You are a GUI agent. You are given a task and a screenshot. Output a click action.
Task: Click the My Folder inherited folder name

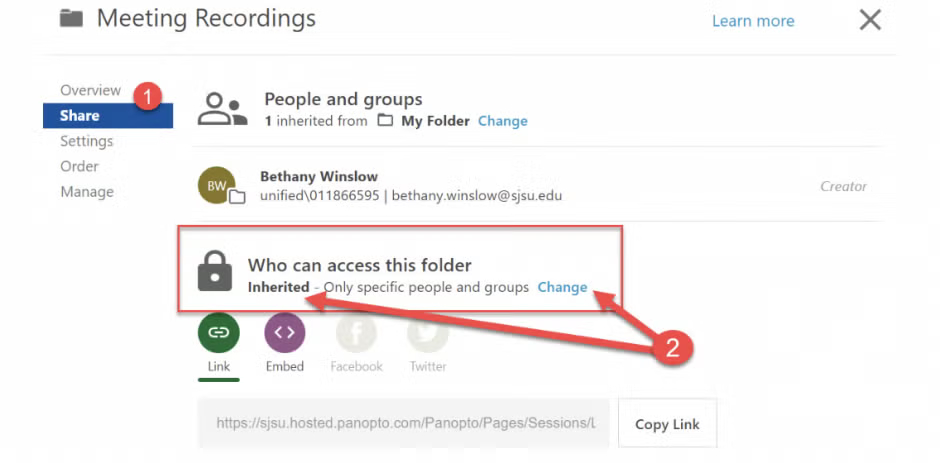point(435,121)
